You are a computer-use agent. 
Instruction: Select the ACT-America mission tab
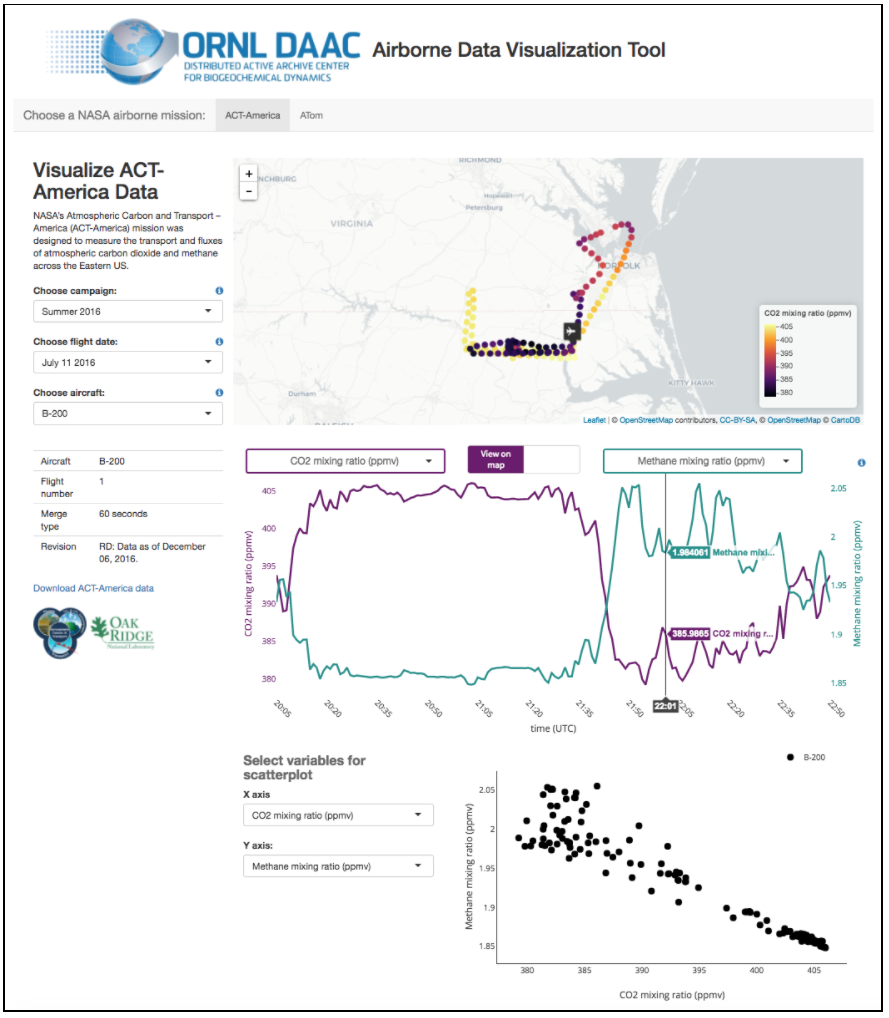click(x=252, y=115)
